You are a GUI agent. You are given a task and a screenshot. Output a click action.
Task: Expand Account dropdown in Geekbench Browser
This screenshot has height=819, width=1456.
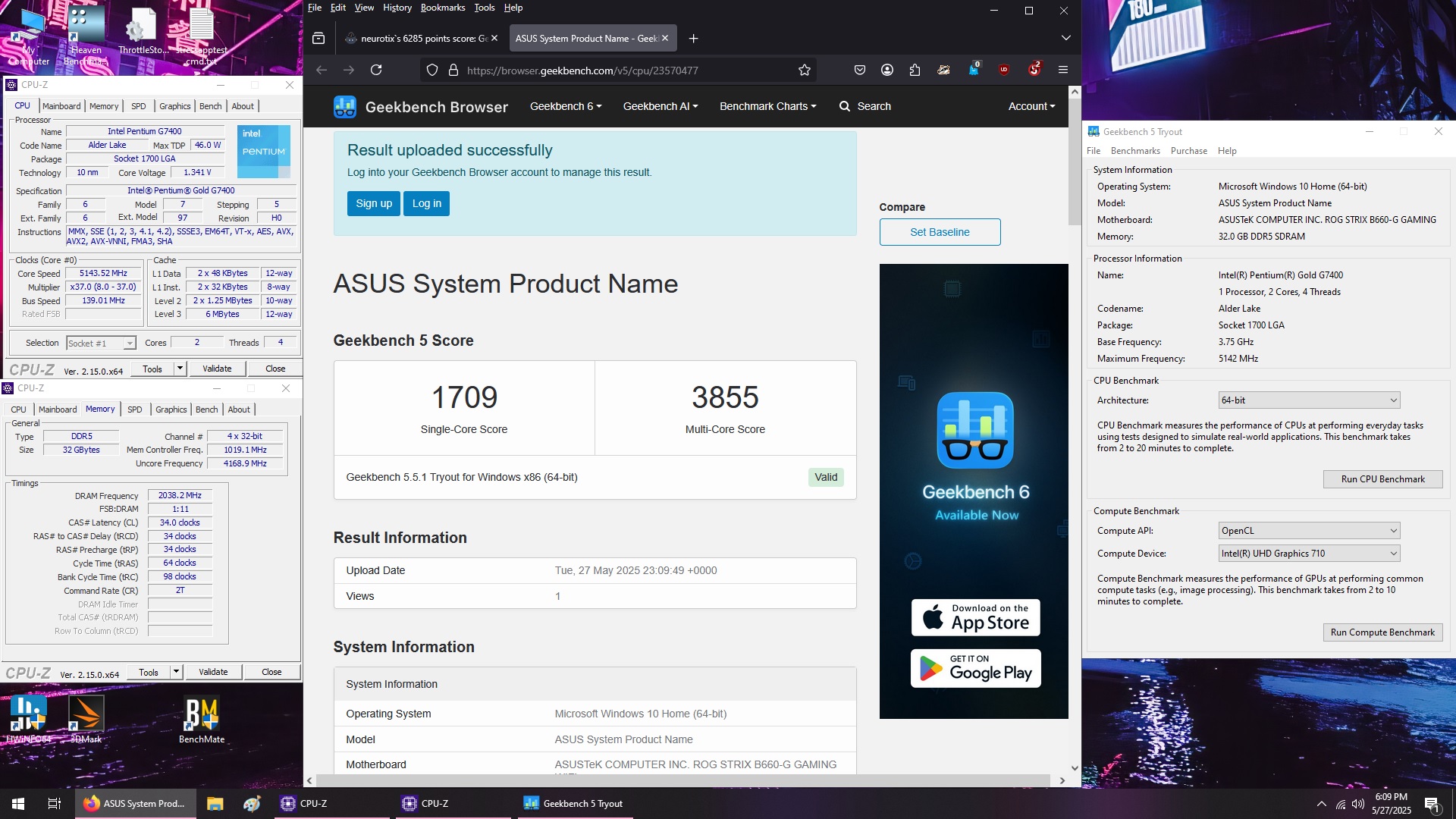point(1031,106)
